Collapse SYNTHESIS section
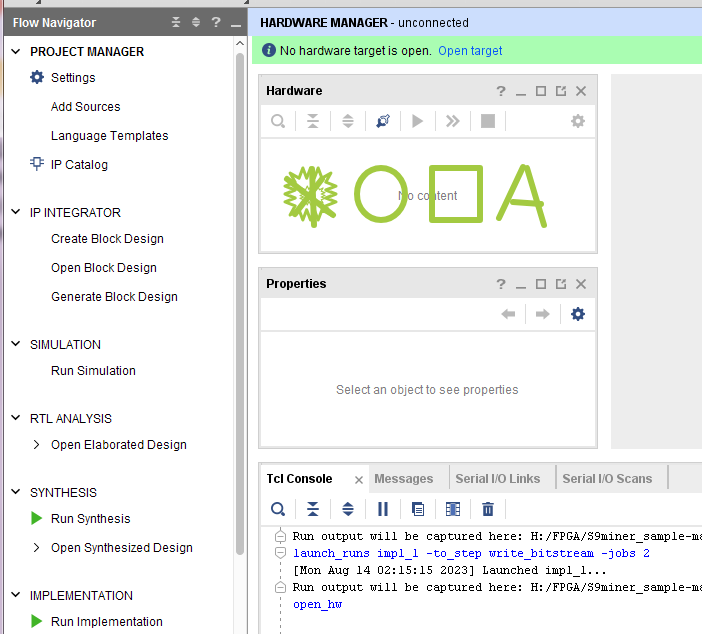Viewport: 702px width, 634px height. click(16, 492)
